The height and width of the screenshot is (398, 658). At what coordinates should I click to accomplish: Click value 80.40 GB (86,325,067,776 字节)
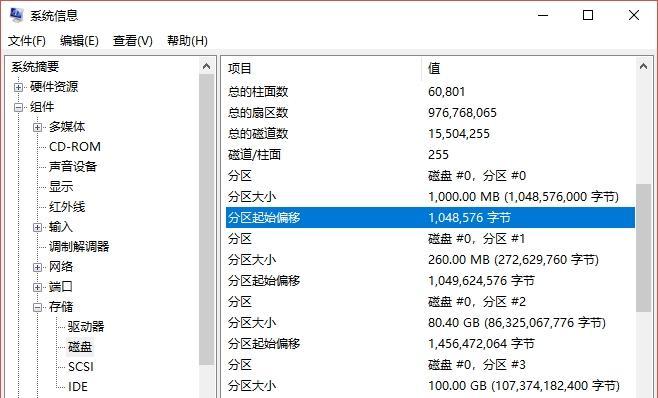coord(517,323)
